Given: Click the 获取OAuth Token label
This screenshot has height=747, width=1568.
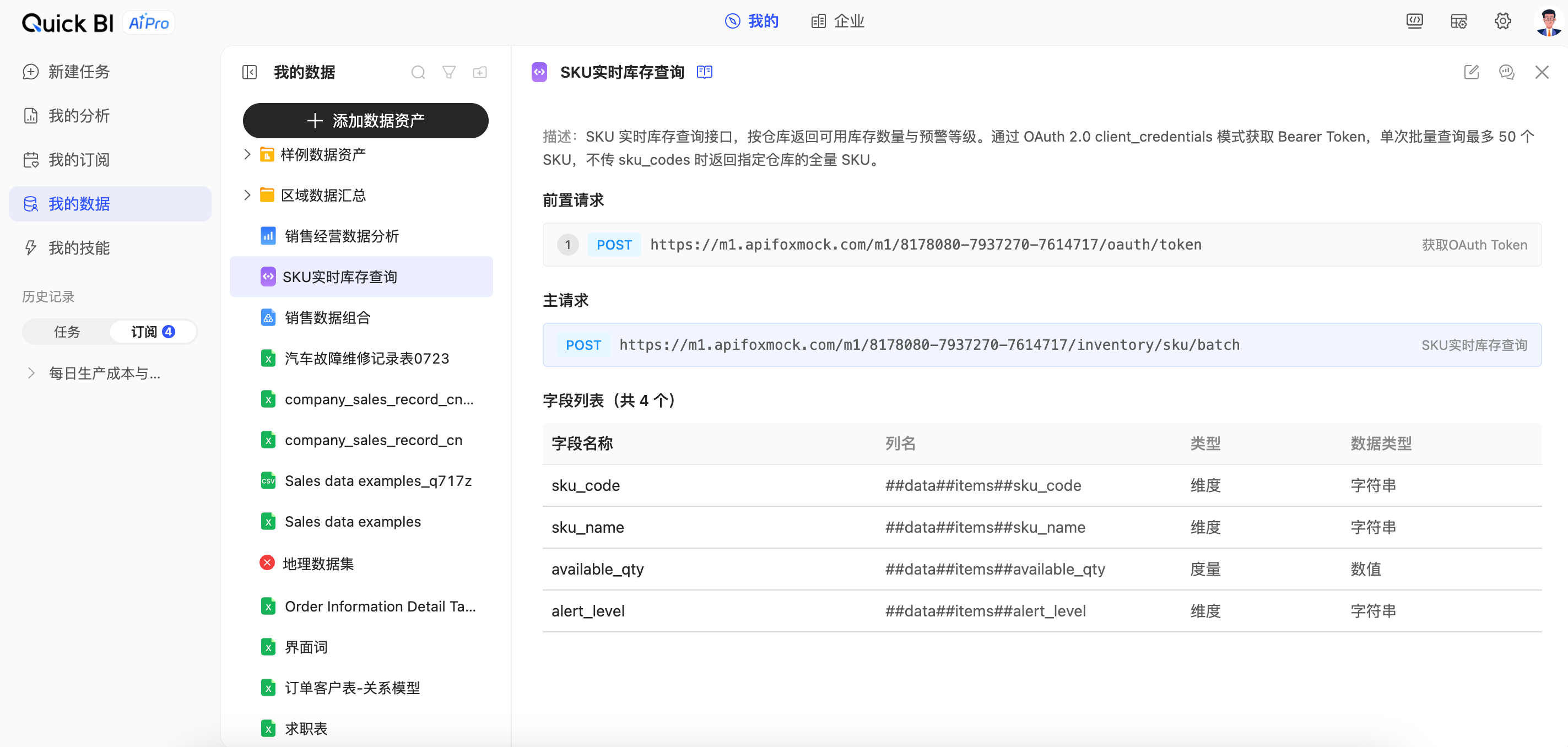Looking at the screenshot, I should click(x=1474, y=245).
